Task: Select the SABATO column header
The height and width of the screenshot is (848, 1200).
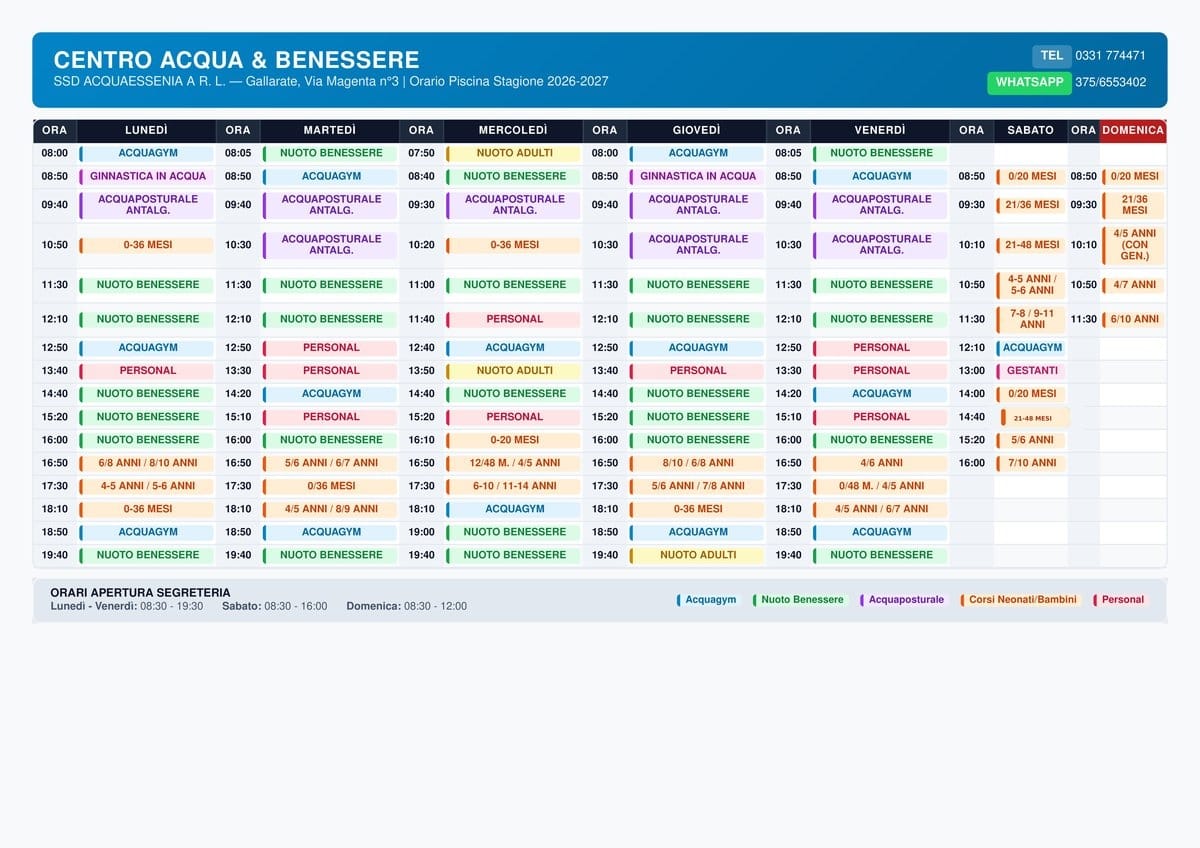Action: (1031, 131)
